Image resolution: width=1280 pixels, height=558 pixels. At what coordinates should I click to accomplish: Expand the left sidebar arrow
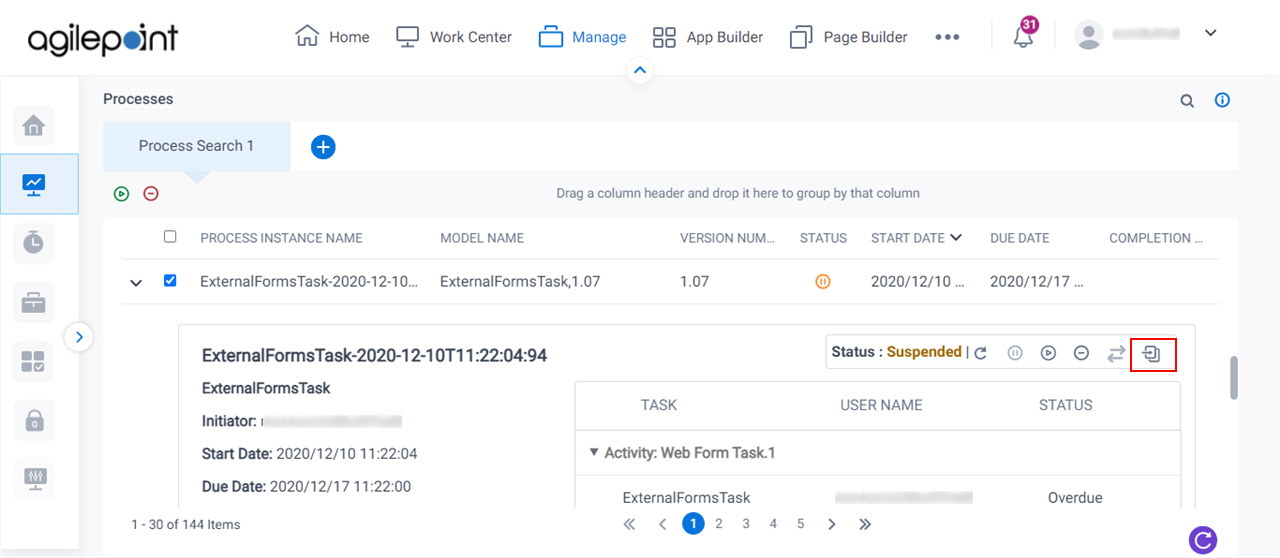[79, 337]
